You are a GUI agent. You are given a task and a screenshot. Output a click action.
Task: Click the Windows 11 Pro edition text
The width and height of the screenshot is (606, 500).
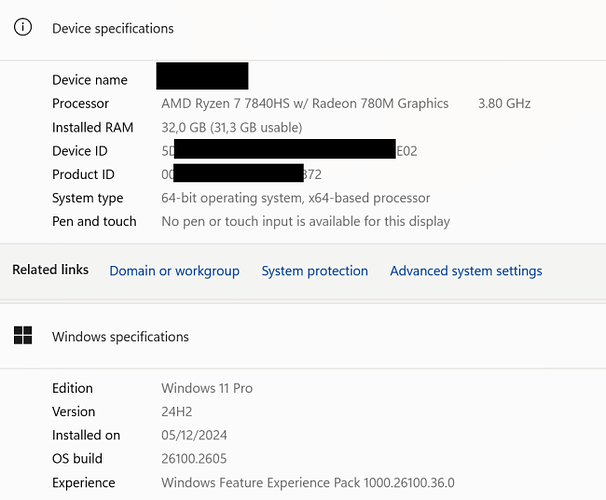click(207, 388)
